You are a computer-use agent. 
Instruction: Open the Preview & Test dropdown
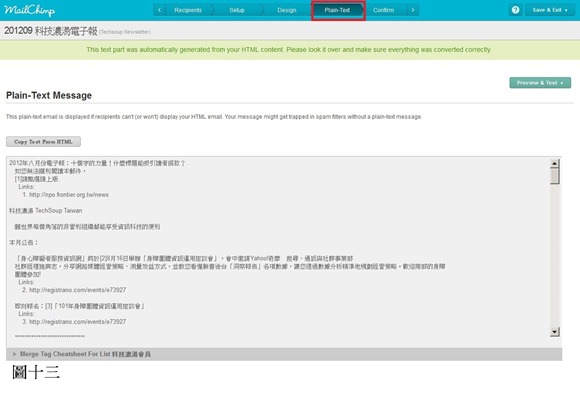(540, 82)
